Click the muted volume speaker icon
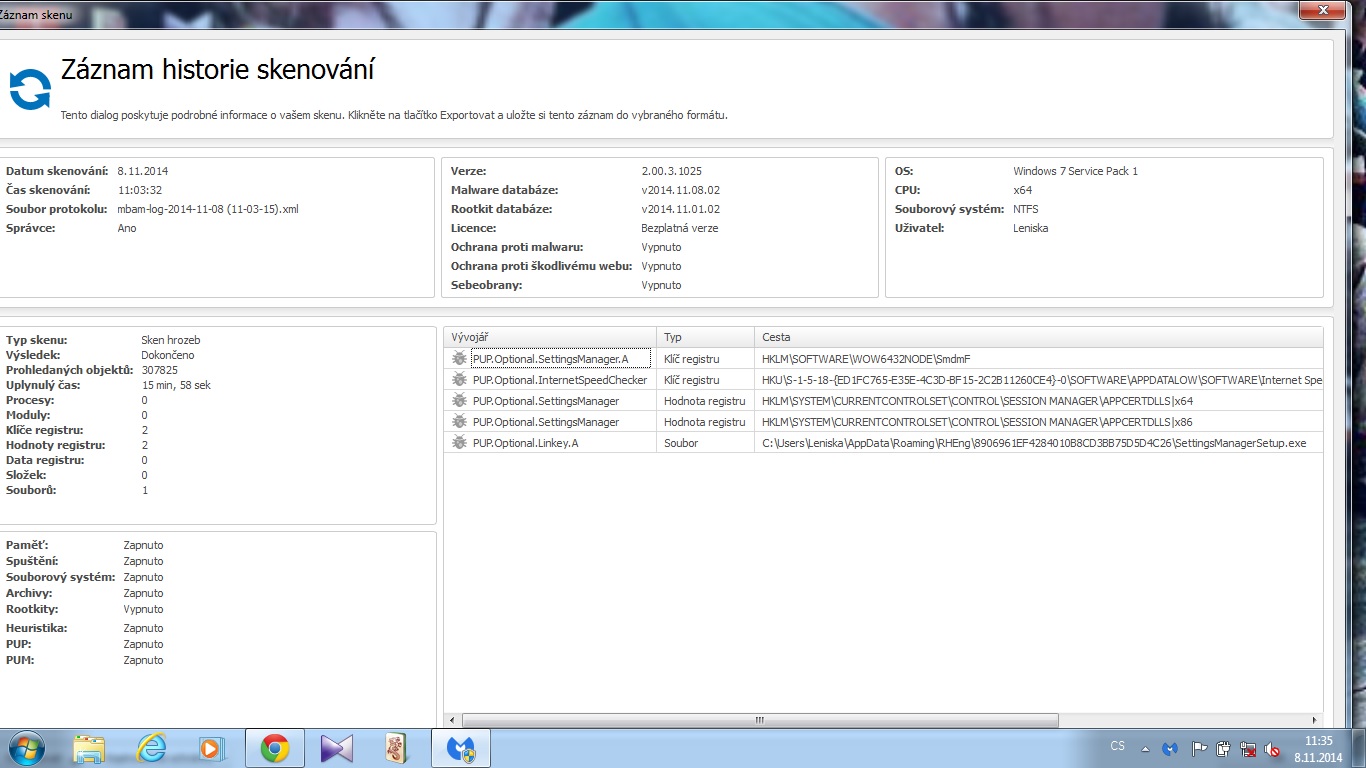Image resolution: width=1366 pixels, height=768 pixels. [1272, 748]
